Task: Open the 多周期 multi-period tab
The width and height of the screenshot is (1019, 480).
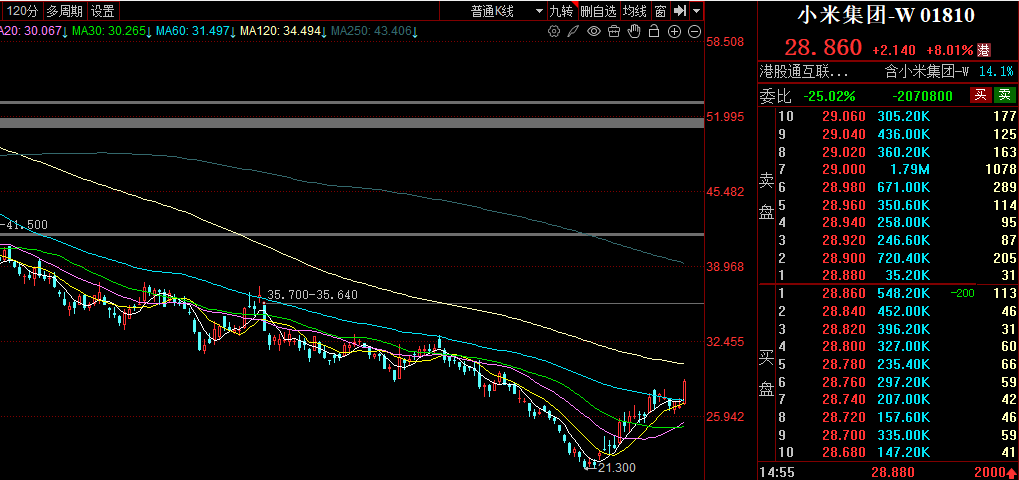Action: click(x=64, y=10)
